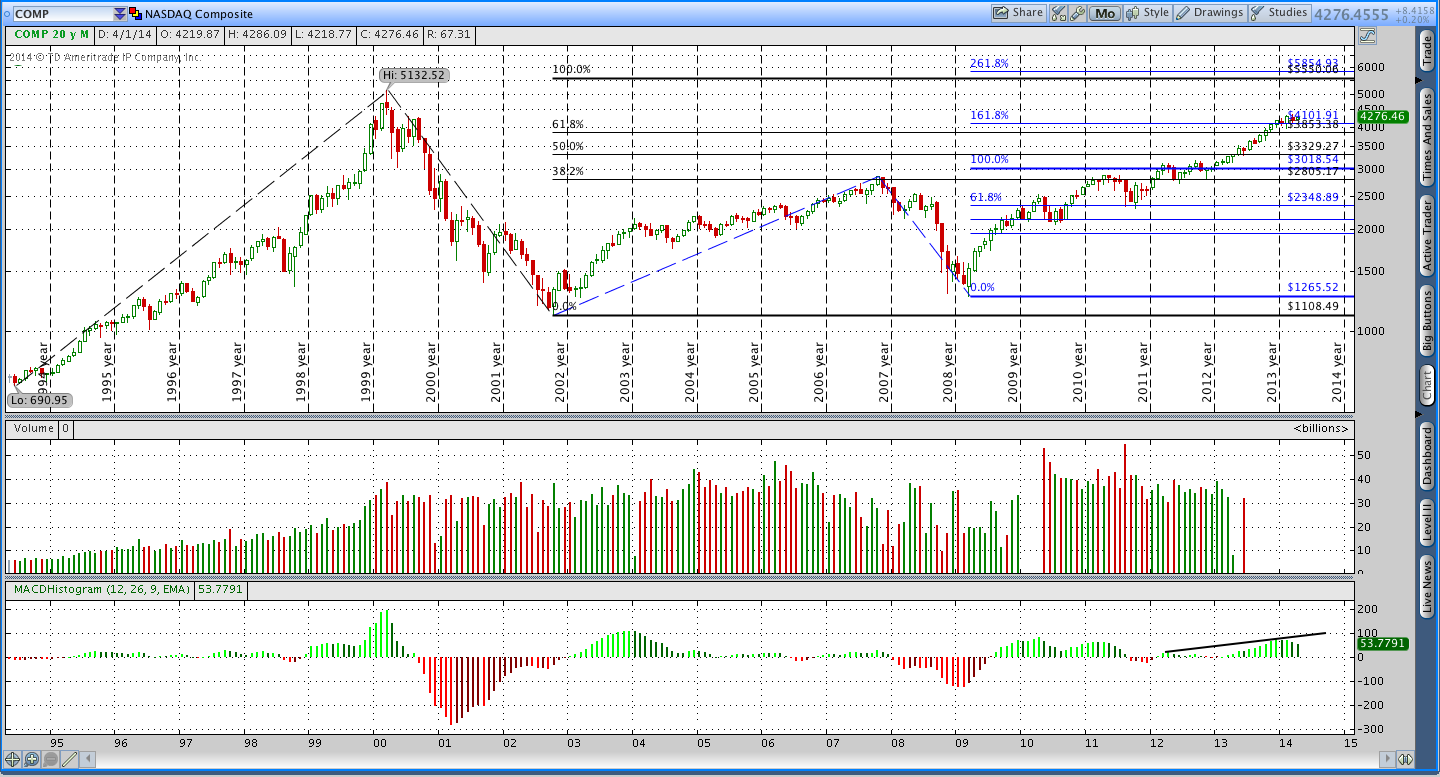Click the colored linking squares icon
Screen dimensions: 1440x777
(x=135, y=14)
